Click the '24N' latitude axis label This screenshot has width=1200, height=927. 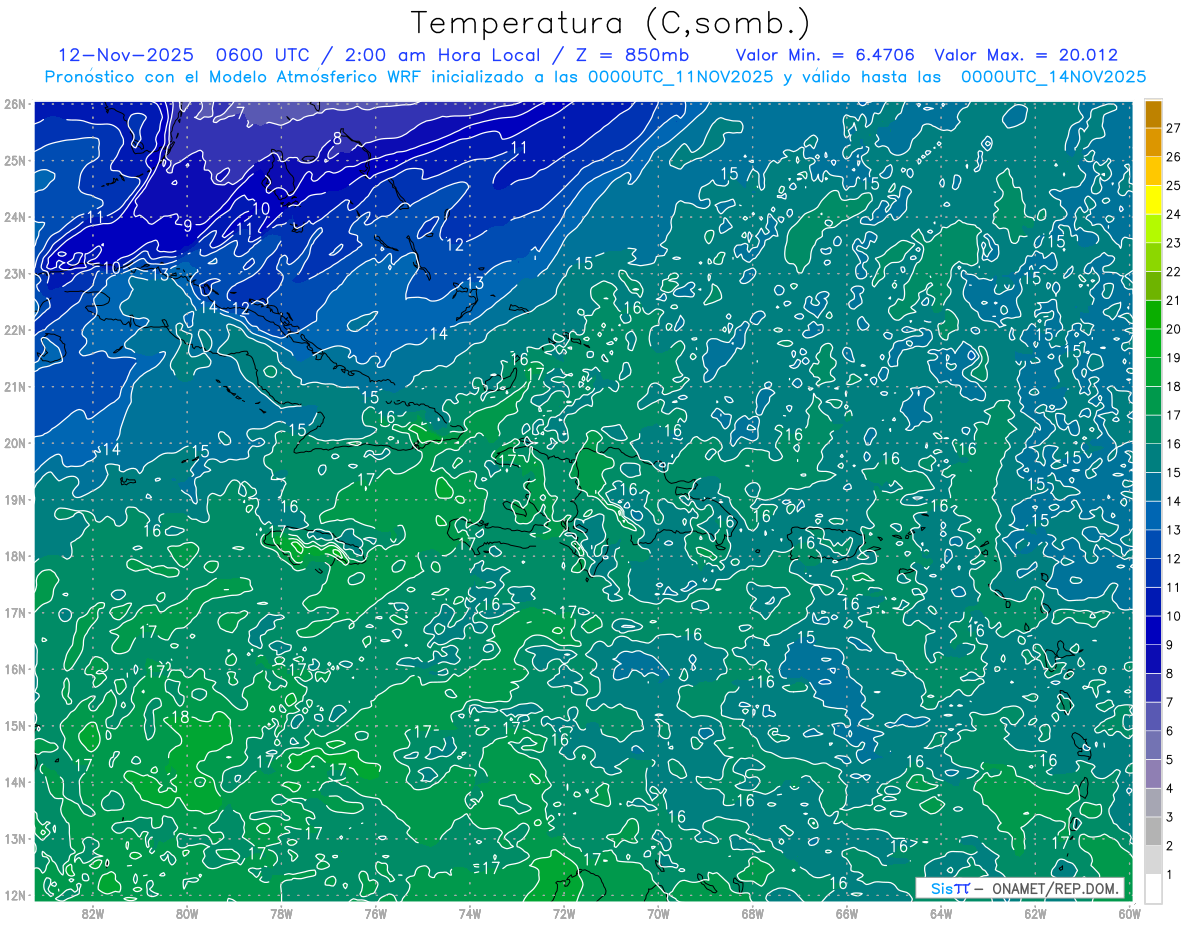15,217
